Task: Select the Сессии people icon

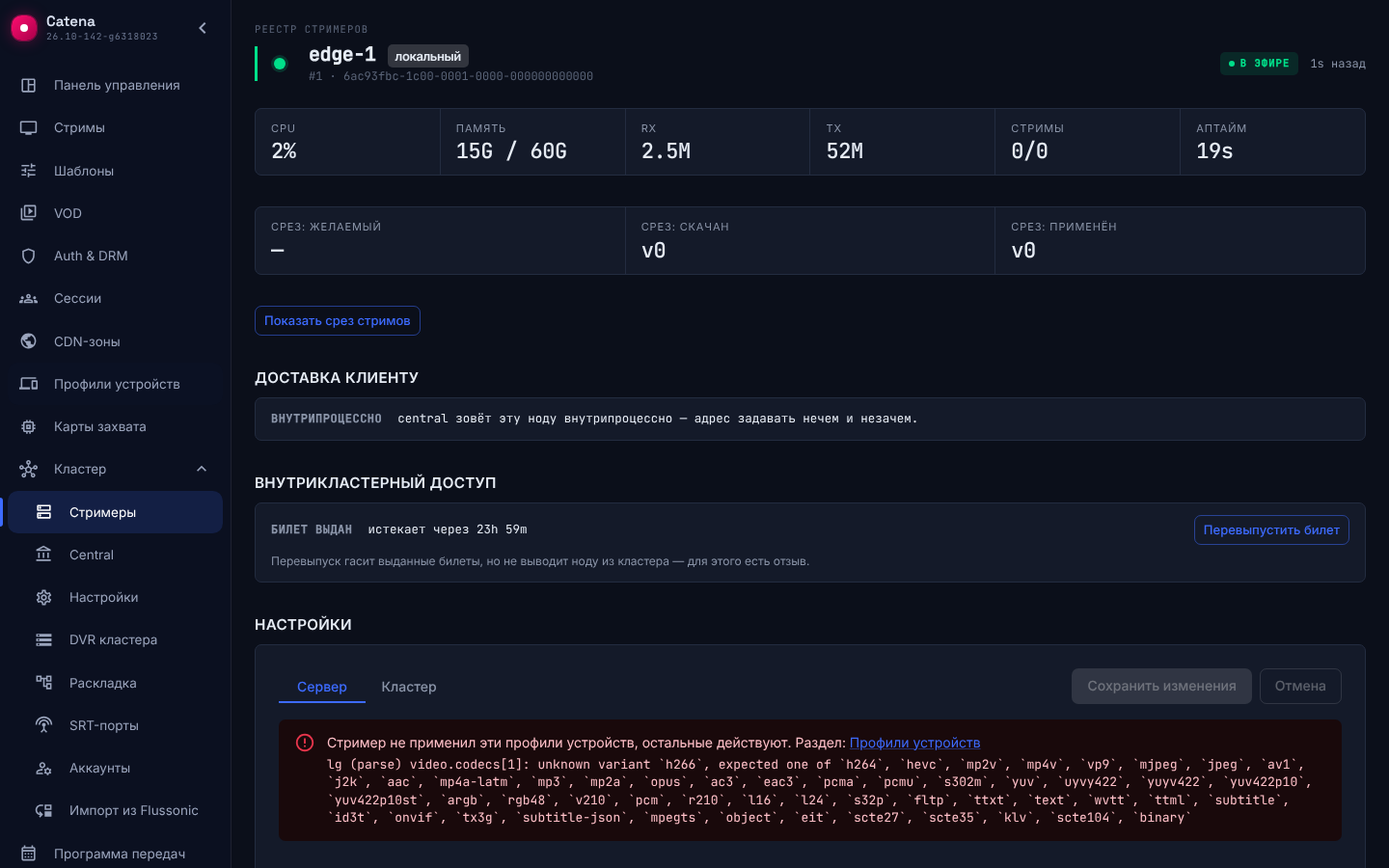Action: pyautogui.click(x=29, y=298)
